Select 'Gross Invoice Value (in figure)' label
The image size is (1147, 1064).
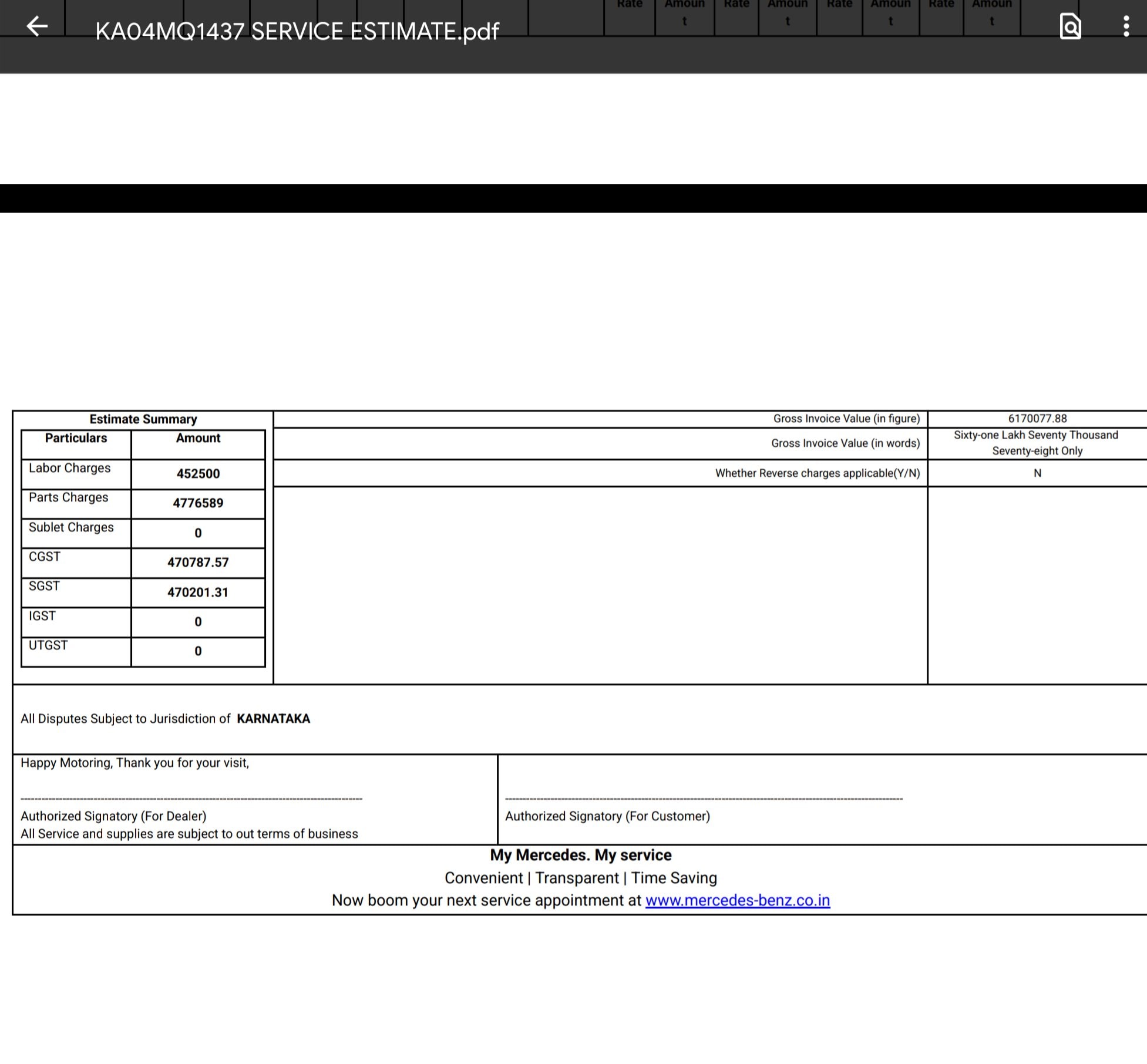tap(846, 419)
